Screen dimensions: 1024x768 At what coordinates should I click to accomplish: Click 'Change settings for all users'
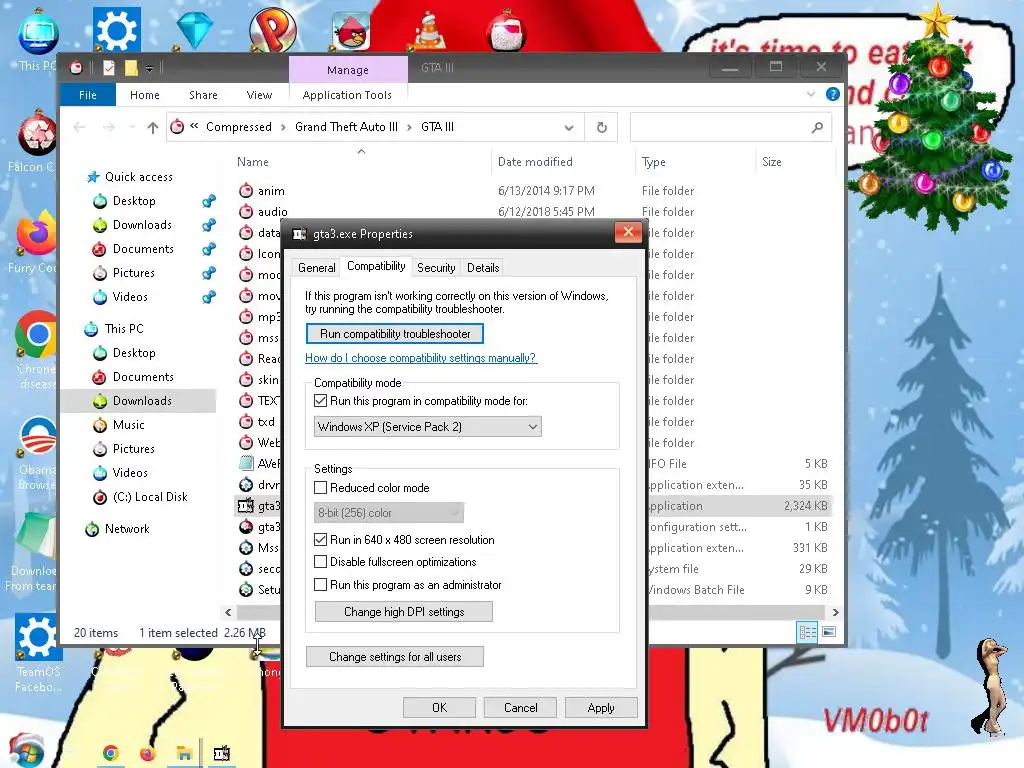point(394,657)
